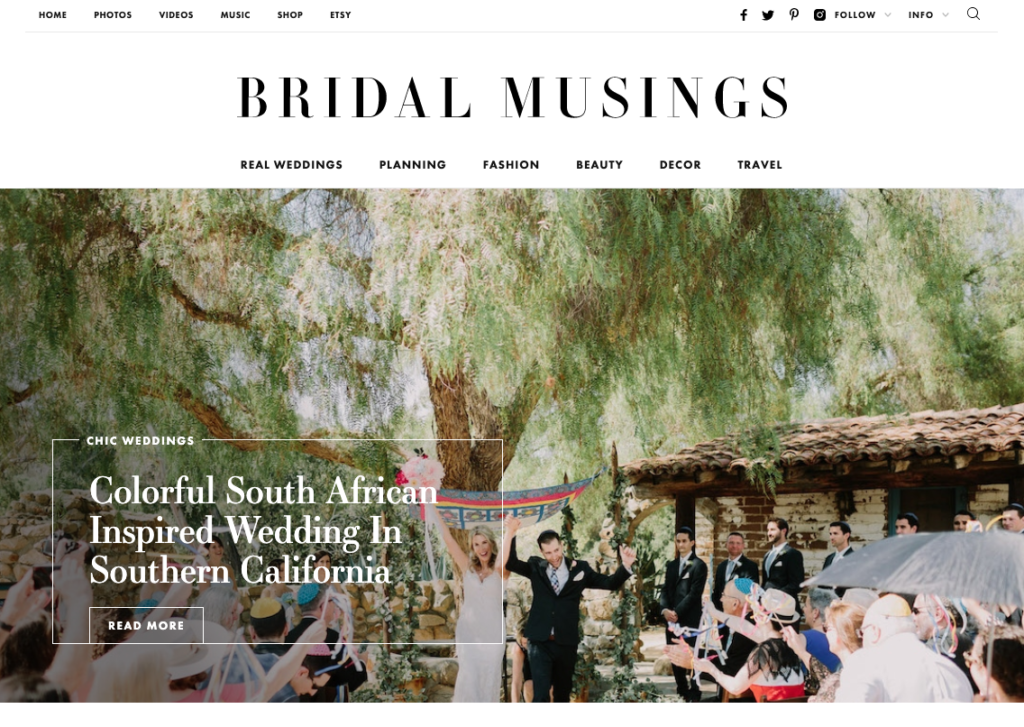Open the Instagram icon
1024x727 pixels.
820,15
